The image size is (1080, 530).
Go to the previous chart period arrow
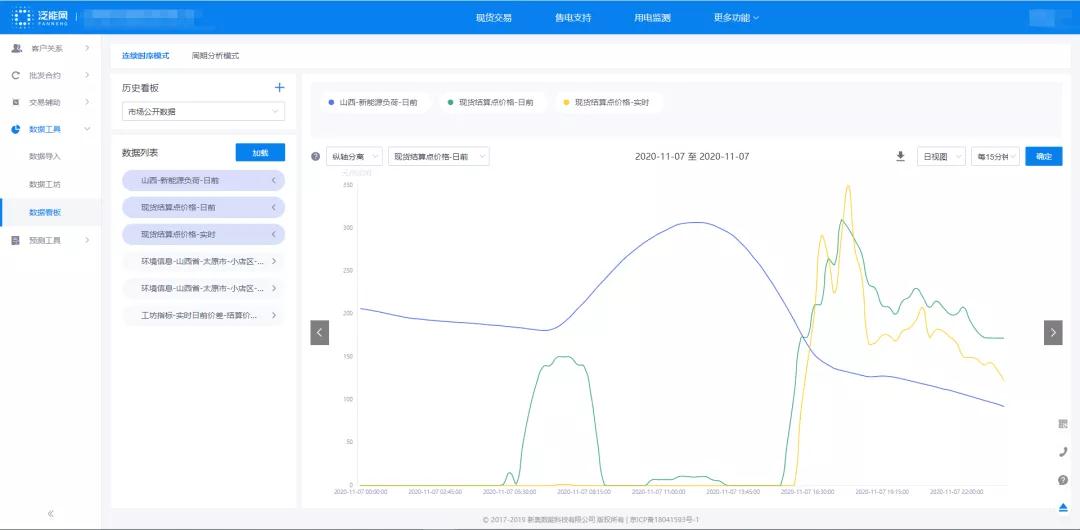click(320, 333)
